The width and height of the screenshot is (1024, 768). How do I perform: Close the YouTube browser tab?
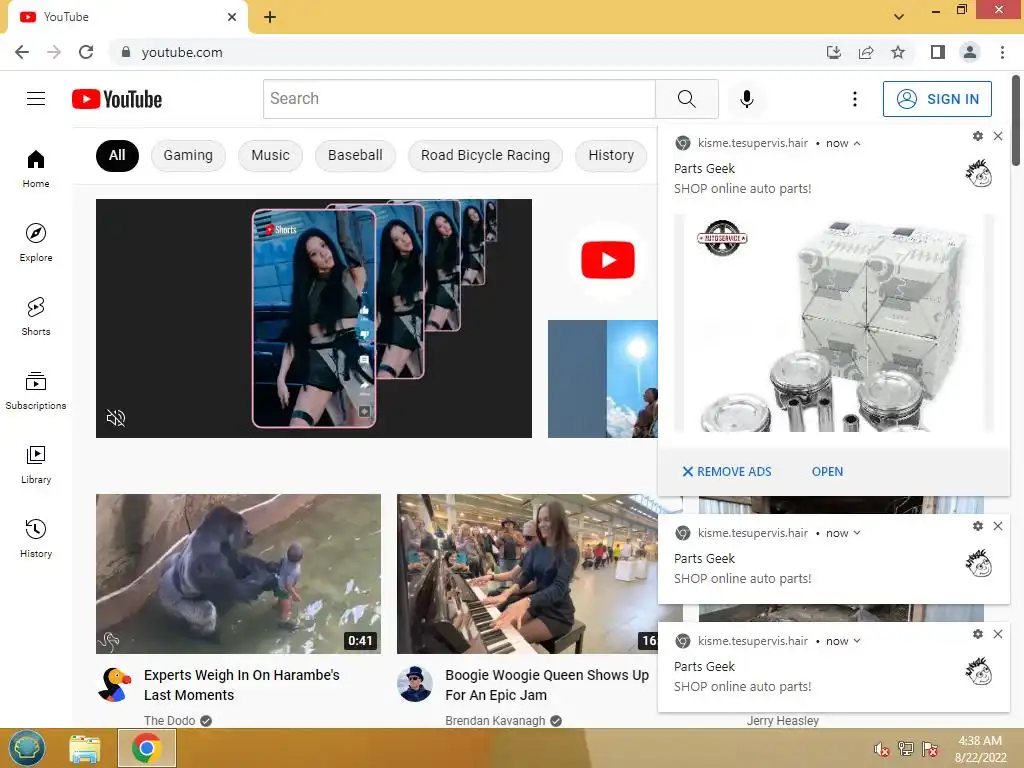(x=232, y=17)
